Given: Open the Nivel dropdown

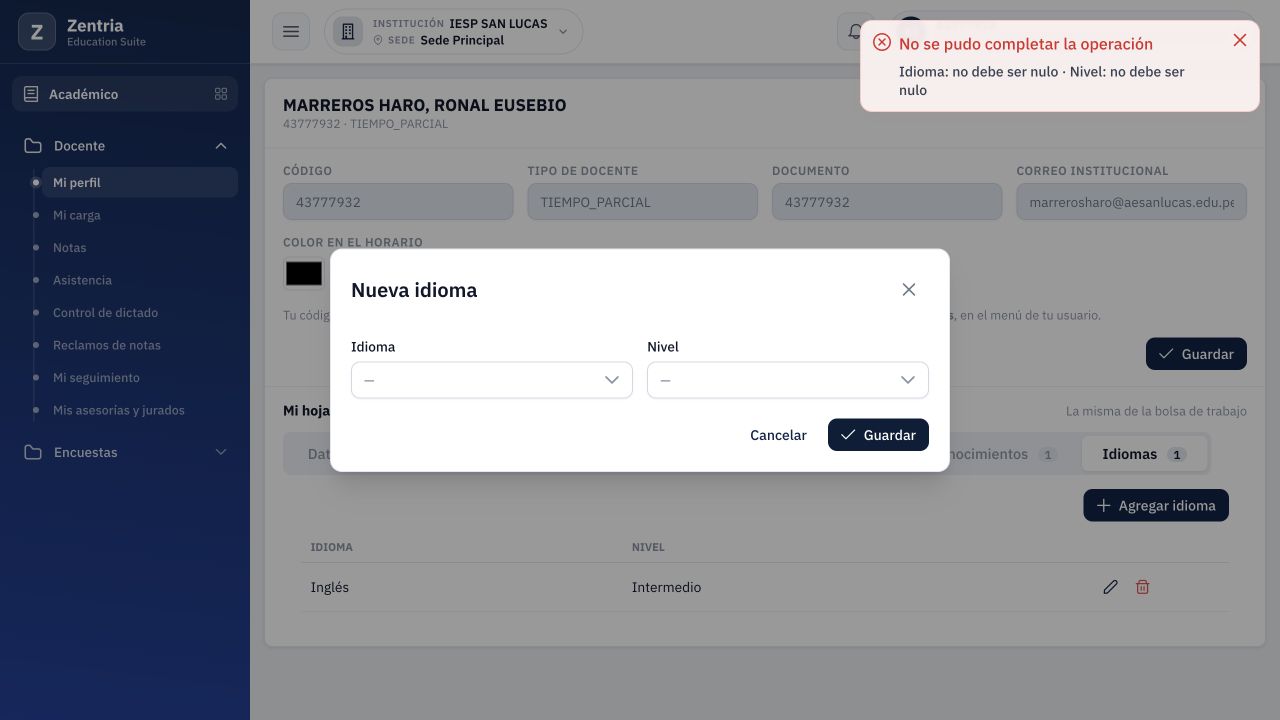Looking at the screenshot, I should tap(788, 380).
